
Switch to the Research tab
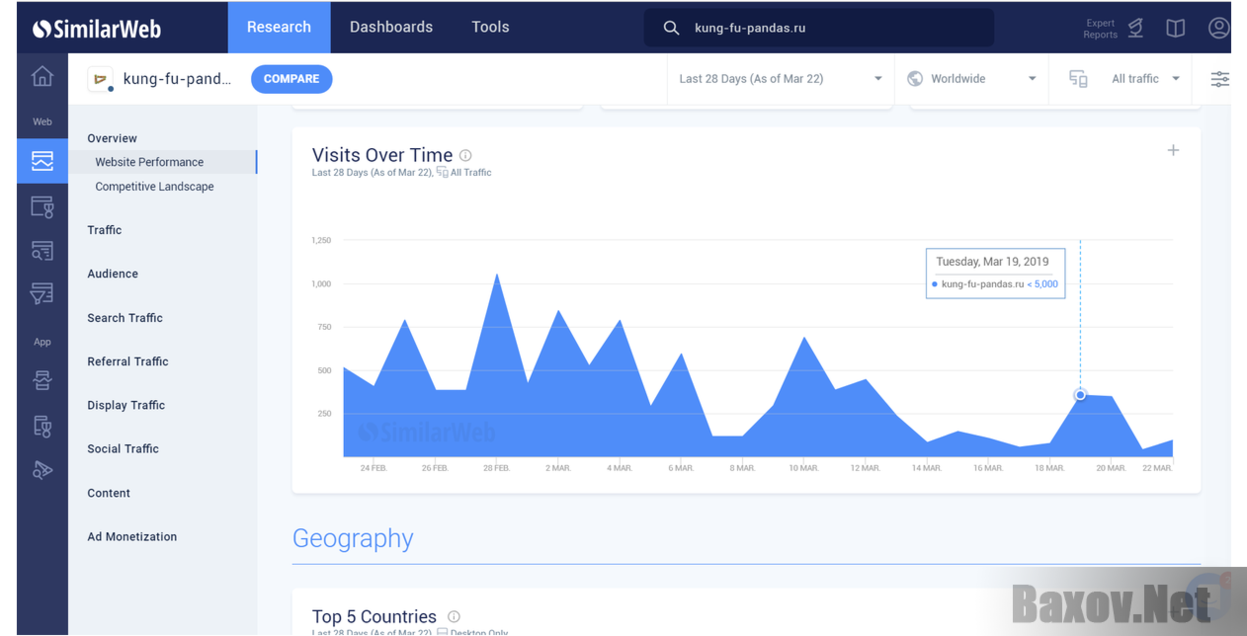(279, 27)
